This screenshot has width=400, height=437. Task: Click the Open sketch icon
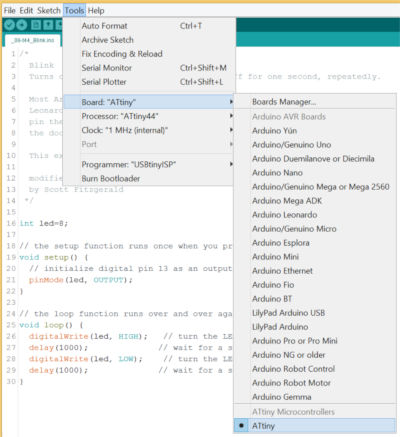(x=48, y=25)
